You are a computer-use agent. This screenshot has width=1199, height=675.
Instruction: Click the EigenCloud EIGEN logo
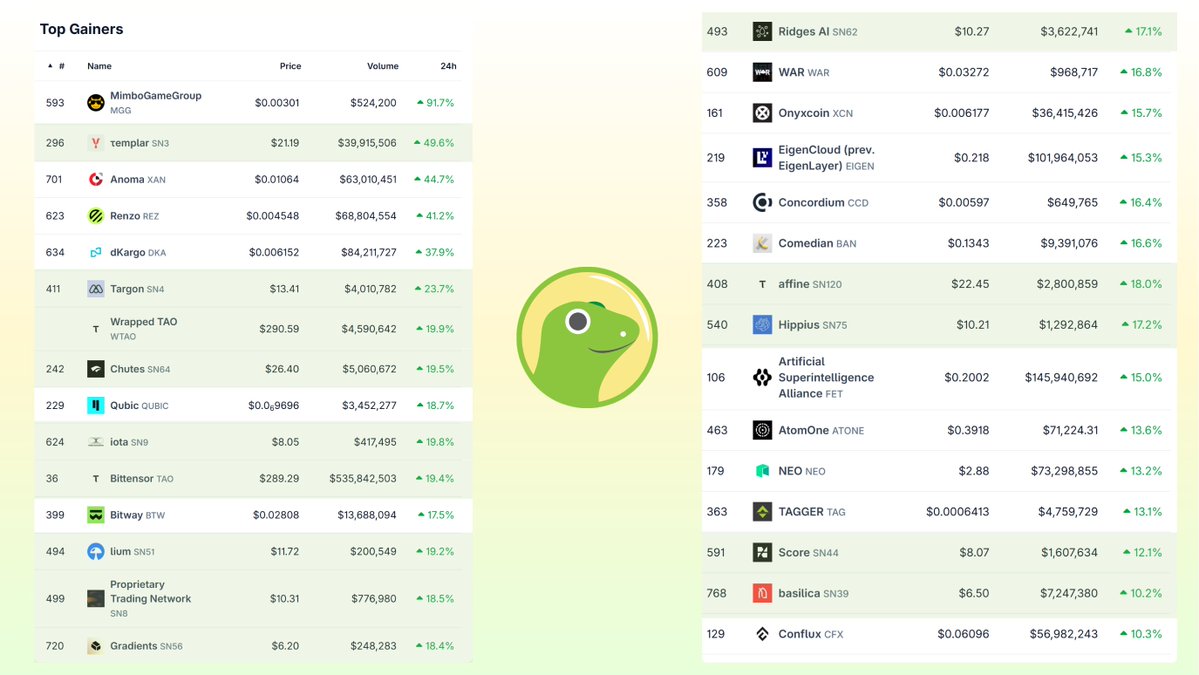tap(762, 157)
